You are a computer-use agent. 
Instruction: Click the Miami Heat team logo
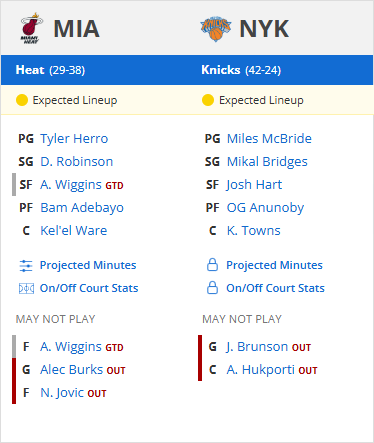click(31, 28)
